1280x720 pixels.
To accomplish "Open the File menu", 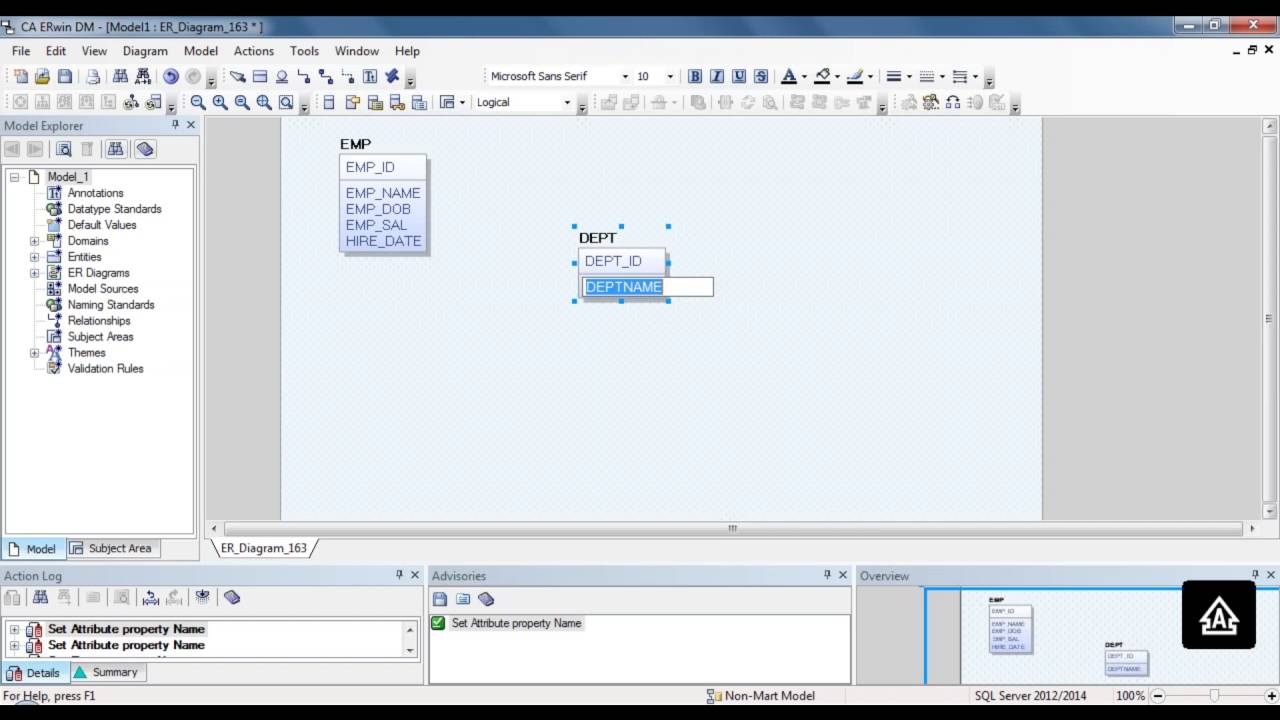I will pos(21,51).
